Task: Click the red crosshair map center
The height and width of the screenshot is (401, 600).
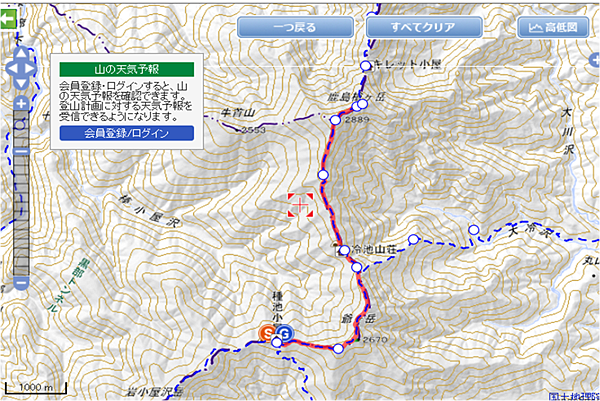Action: click(300, 205)
